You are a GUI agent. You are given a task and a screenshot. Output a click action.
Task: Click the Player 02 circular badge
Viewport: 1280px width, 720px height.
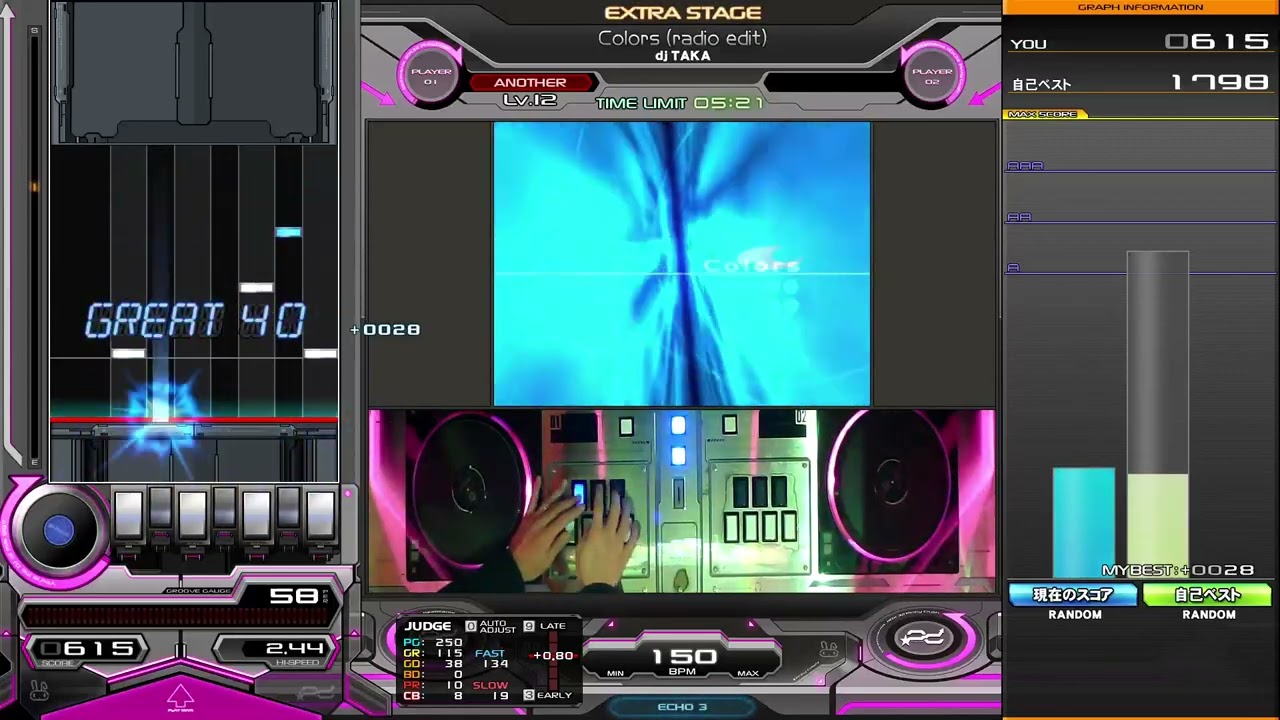tap(932, 75)
